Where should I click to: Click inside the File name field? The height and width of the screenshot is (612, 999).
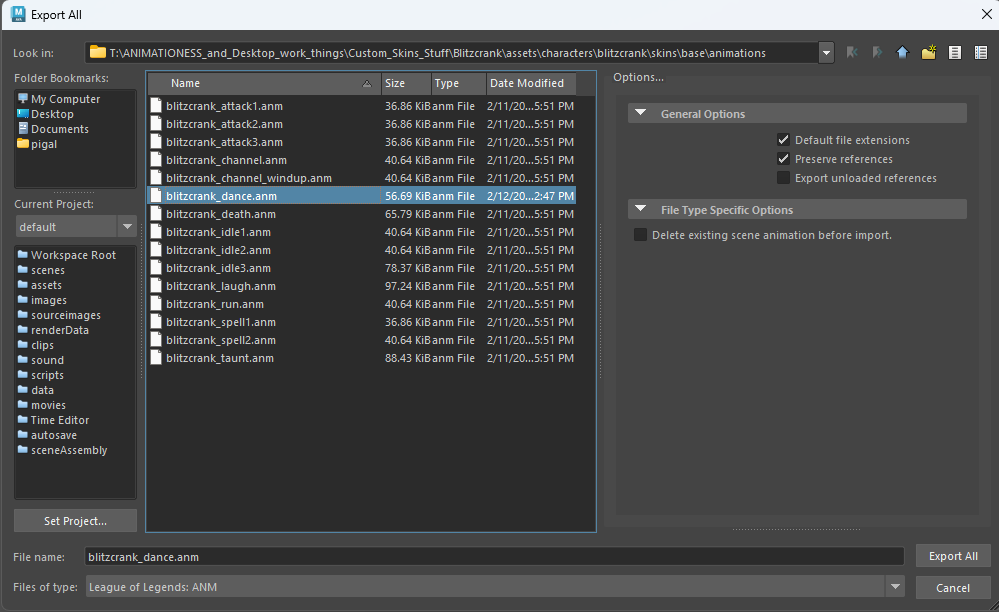pos(494,557)
